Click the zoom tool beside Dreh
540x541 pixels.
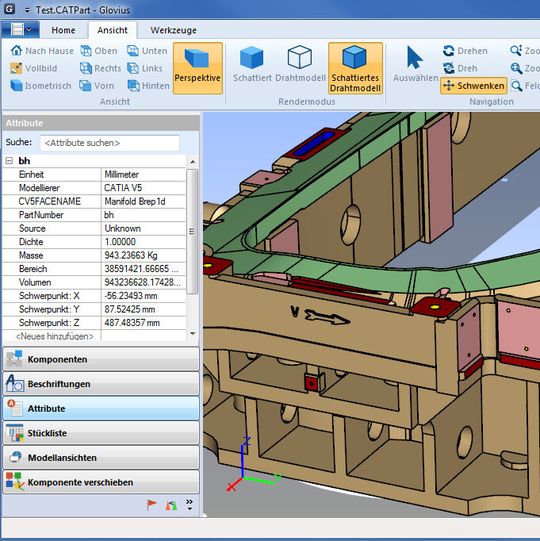525,68
